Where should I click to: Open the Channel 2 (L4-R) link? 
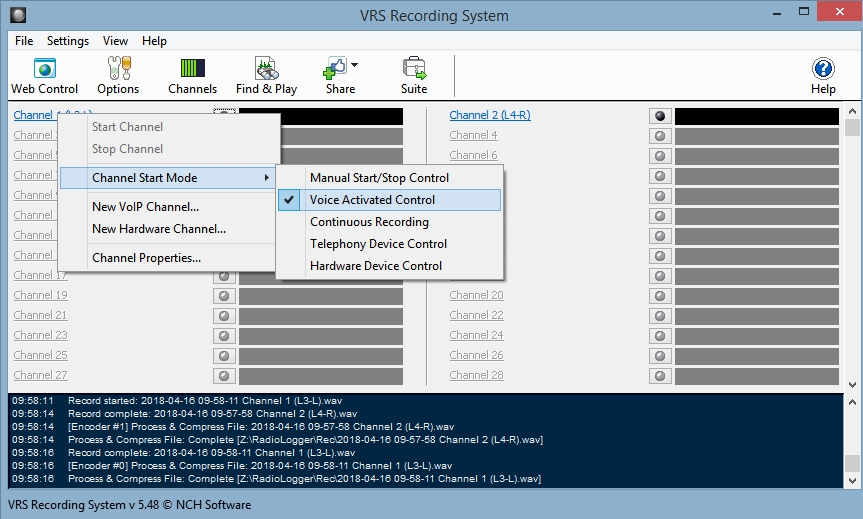click(490, 115)
